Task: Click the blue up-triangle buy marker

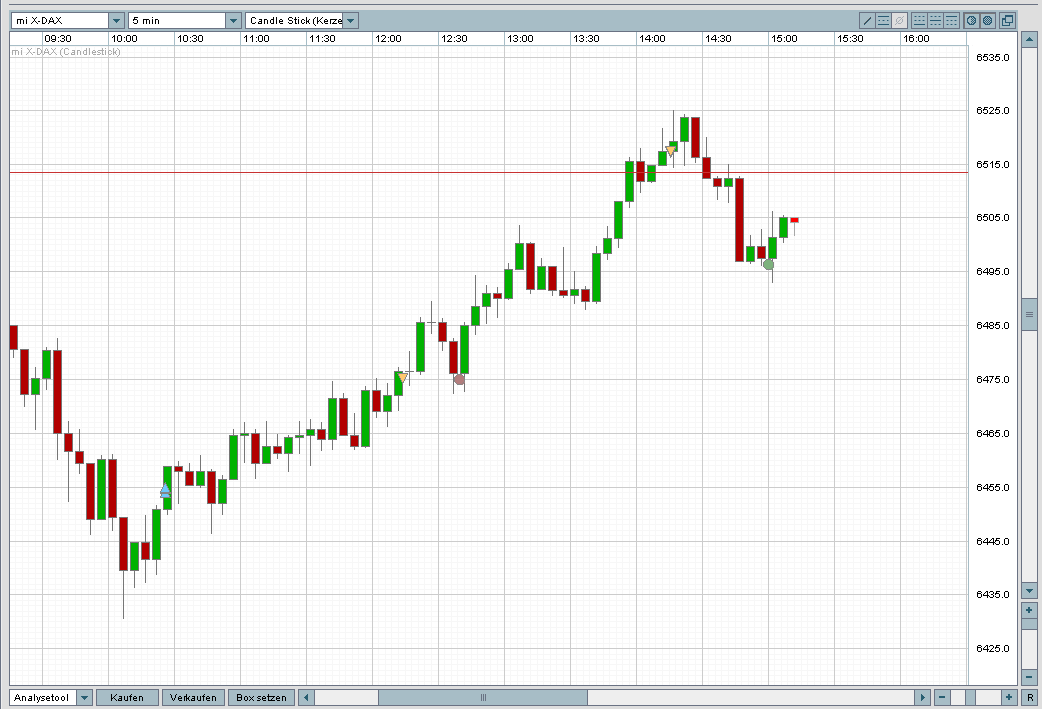Action: pos(165,491)
